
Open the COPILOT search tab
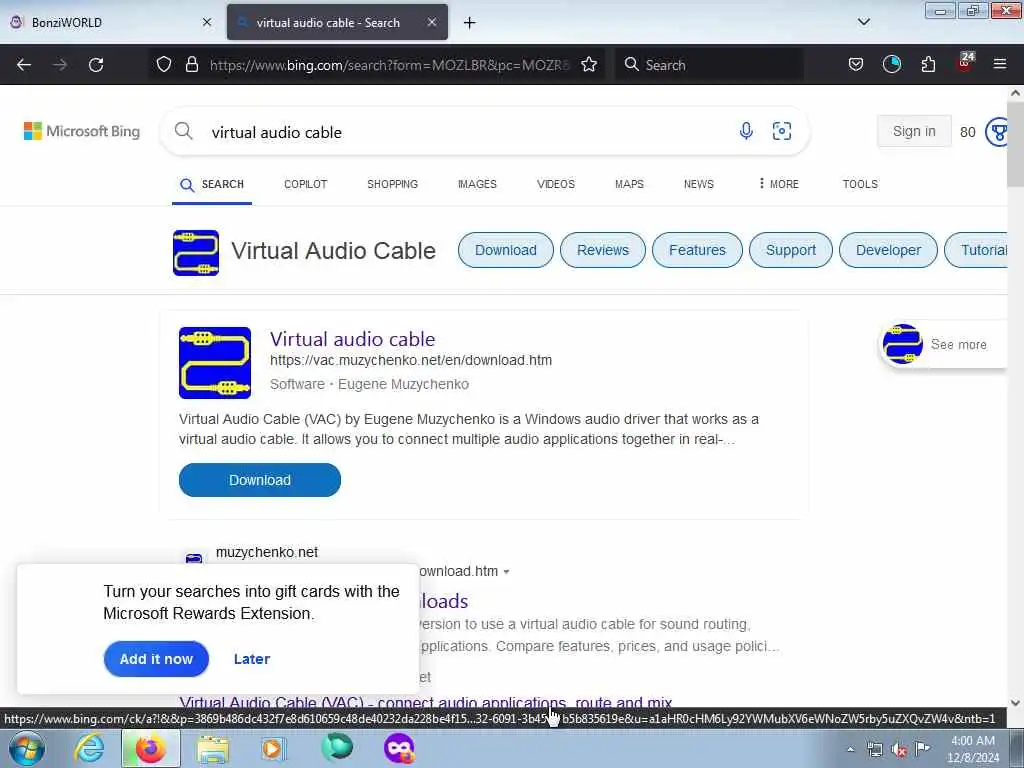pyautogui.click(x=306, y=184)
